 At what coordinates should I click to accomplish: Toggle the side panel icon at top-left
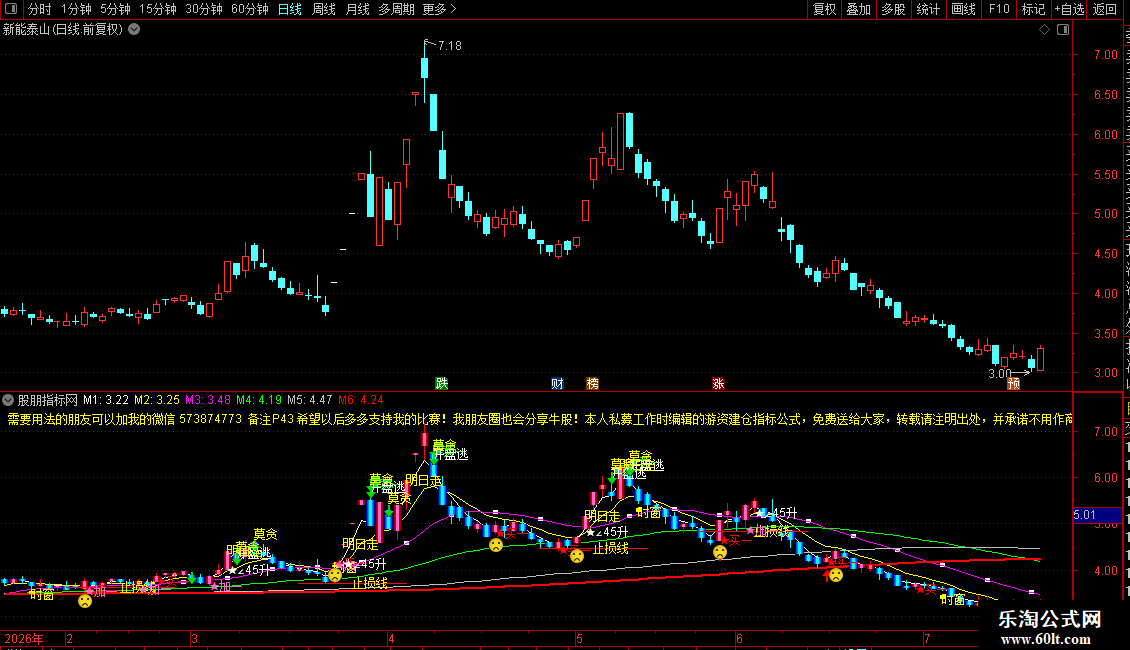point(11,9)
